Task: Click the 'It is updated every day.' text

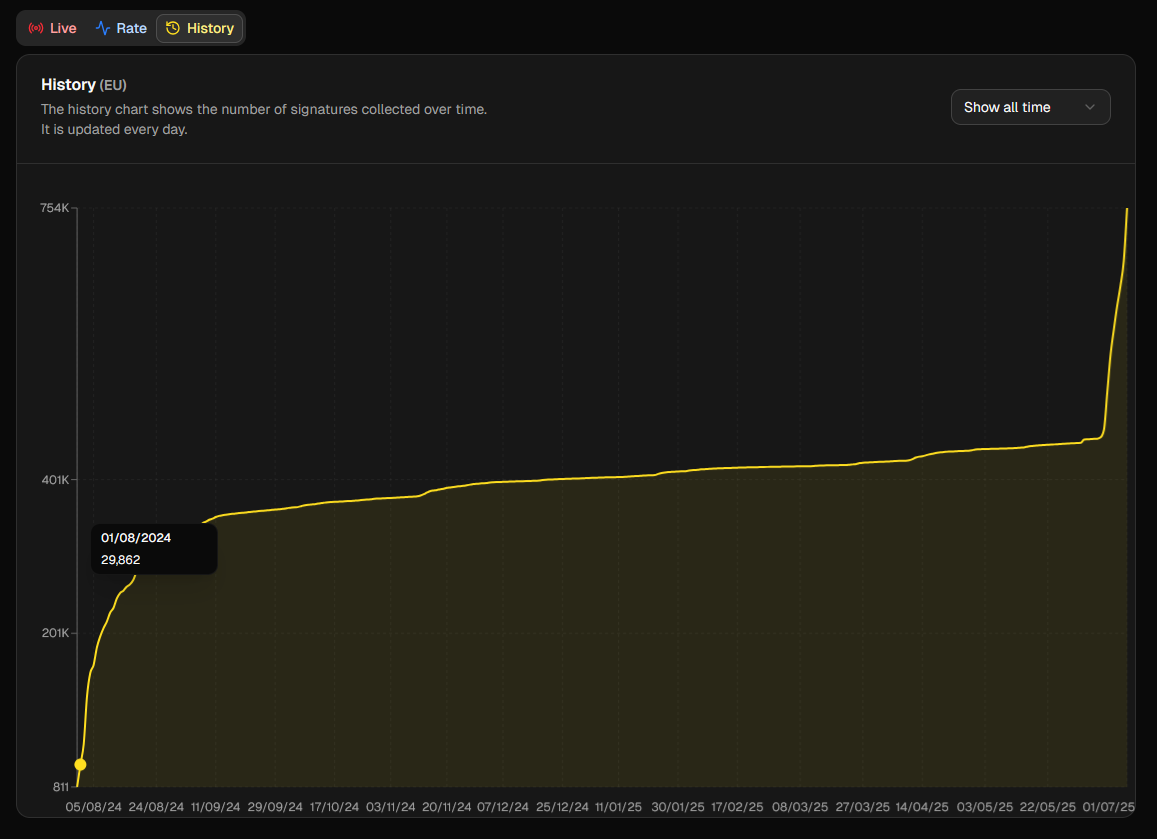Action: [114, 129]
